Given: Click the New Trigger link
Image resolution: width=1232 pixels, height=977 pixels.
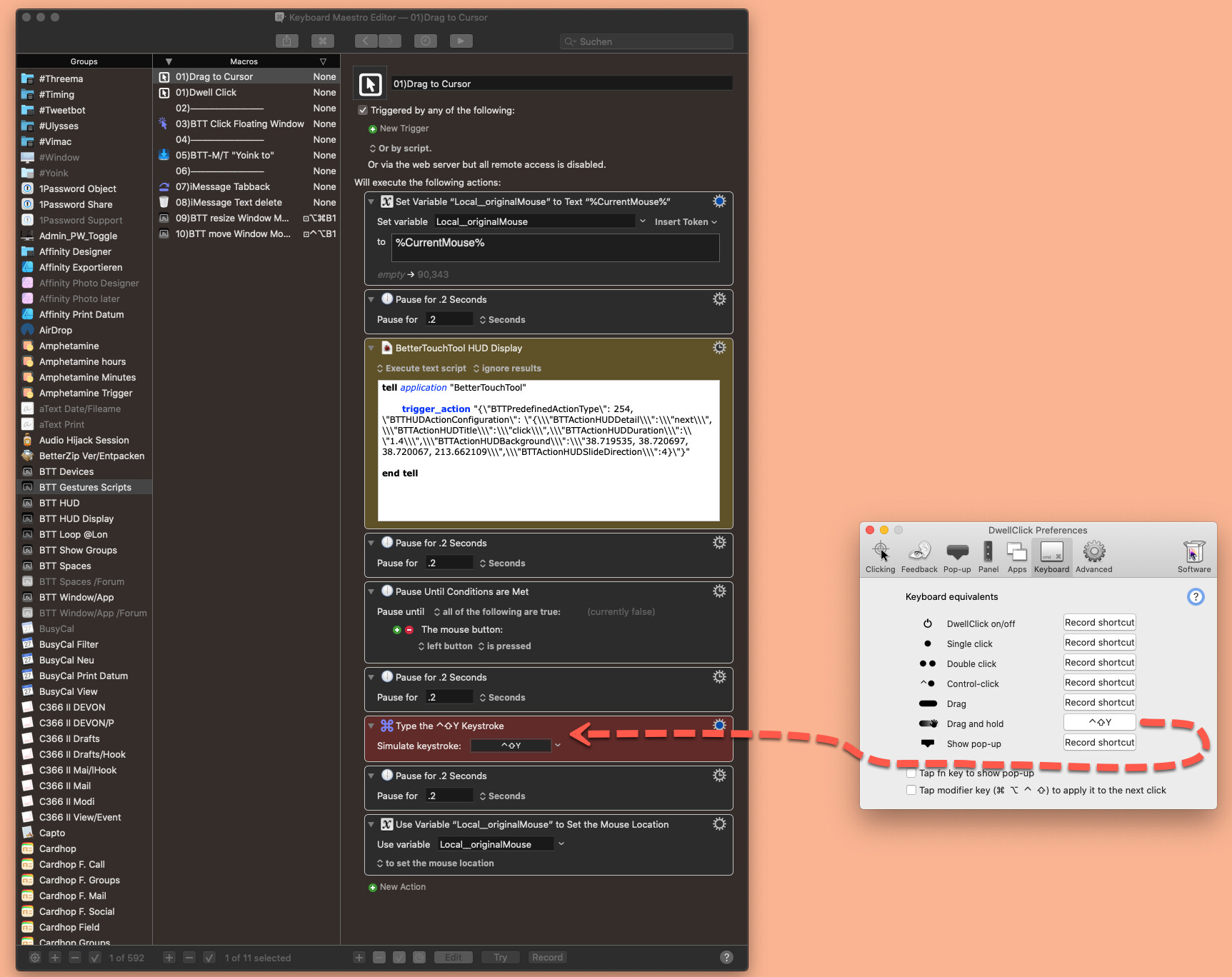Looking at the screenshot, I should 399,129.
